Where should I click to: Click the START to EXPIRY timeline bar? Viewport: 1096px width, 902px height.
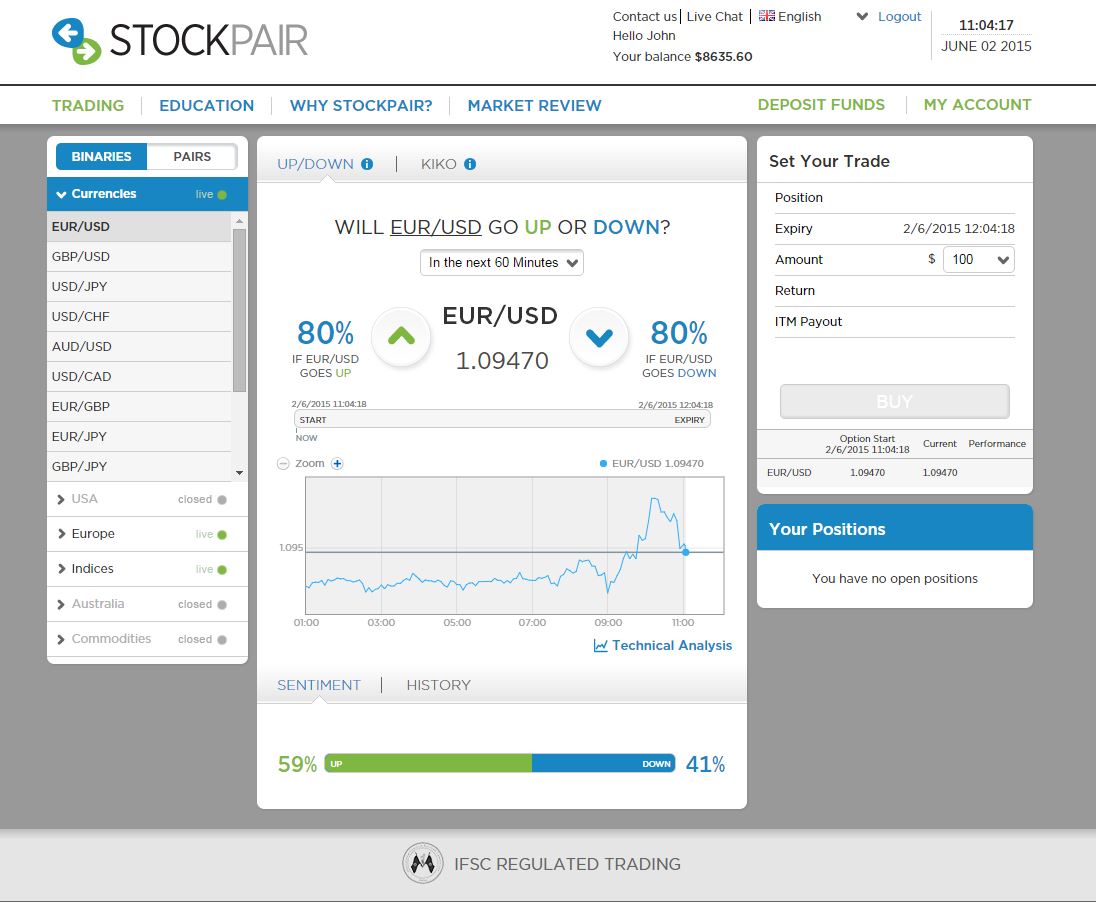click(502, 420)
